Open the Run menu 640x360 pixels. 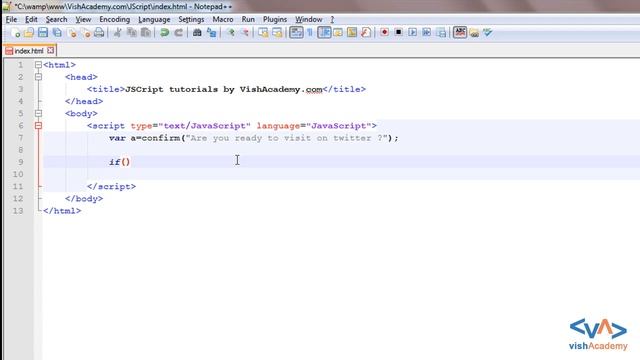tap(248, 20)
